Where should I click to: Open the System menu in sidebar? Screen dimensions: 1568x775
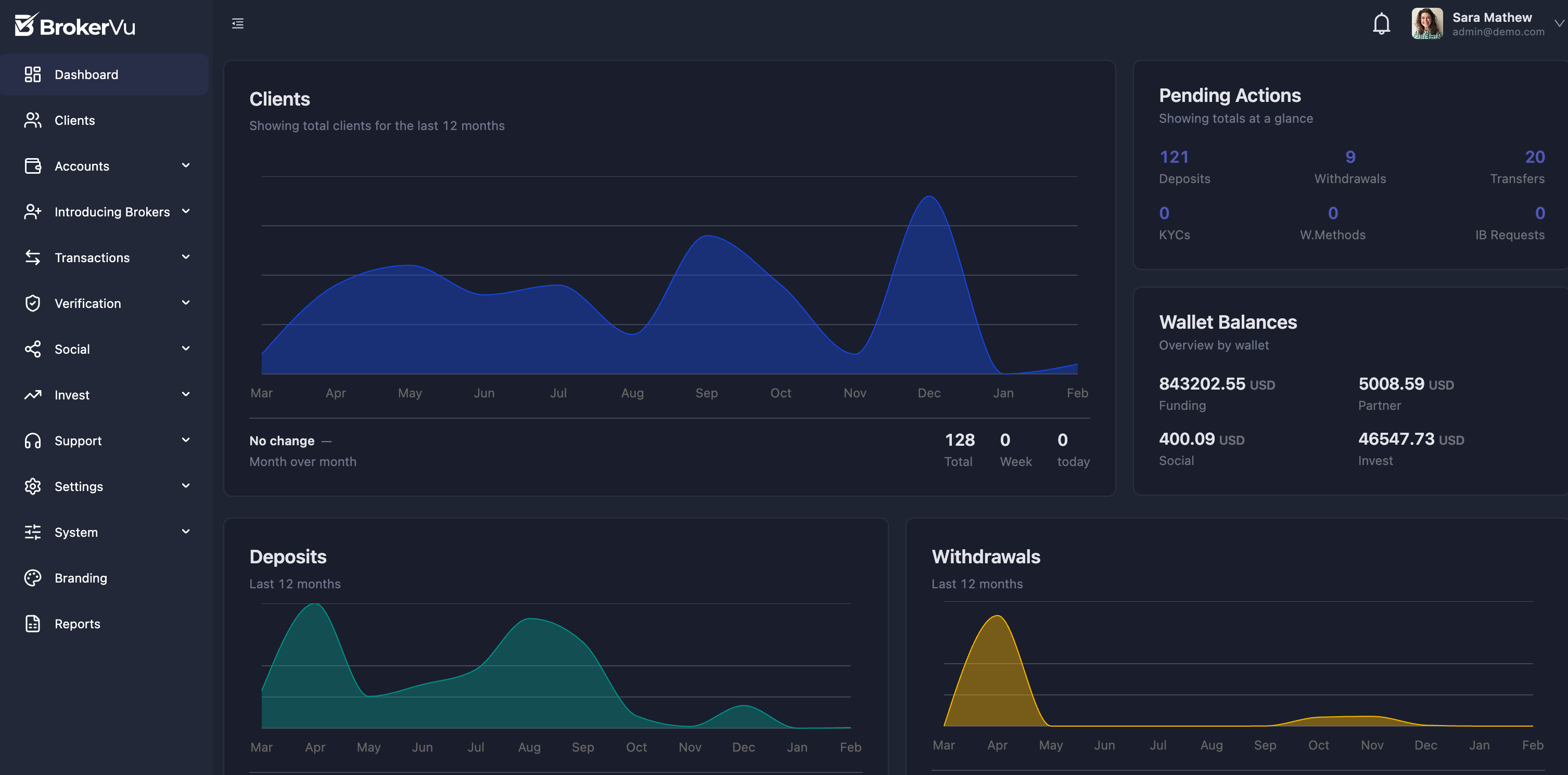tap(75, 532)
